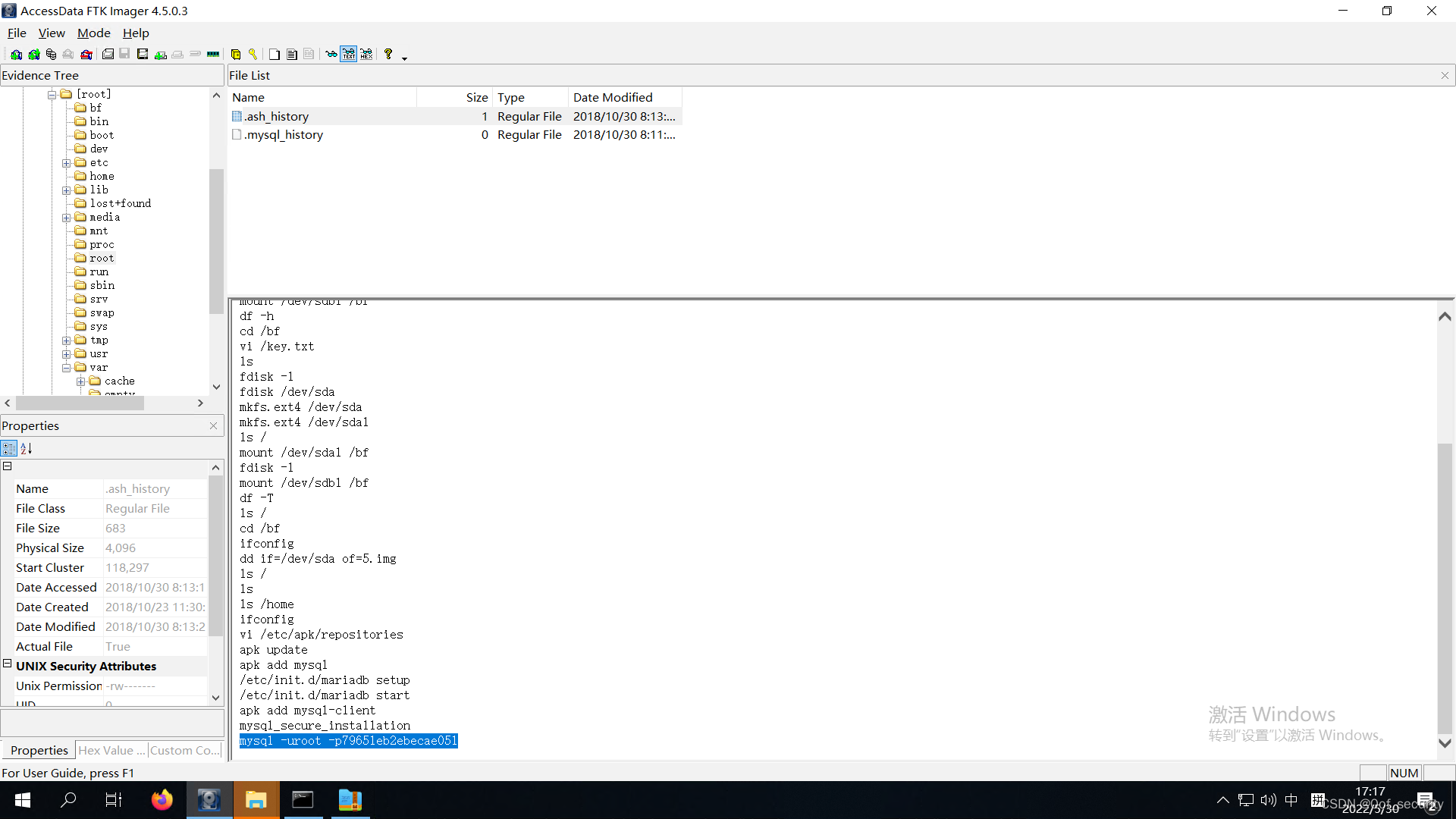The width and height of the screenshot is (1456, 819).
Task: Click the Capture Memory toolbar icon
Action: click(x=213, y=55)
